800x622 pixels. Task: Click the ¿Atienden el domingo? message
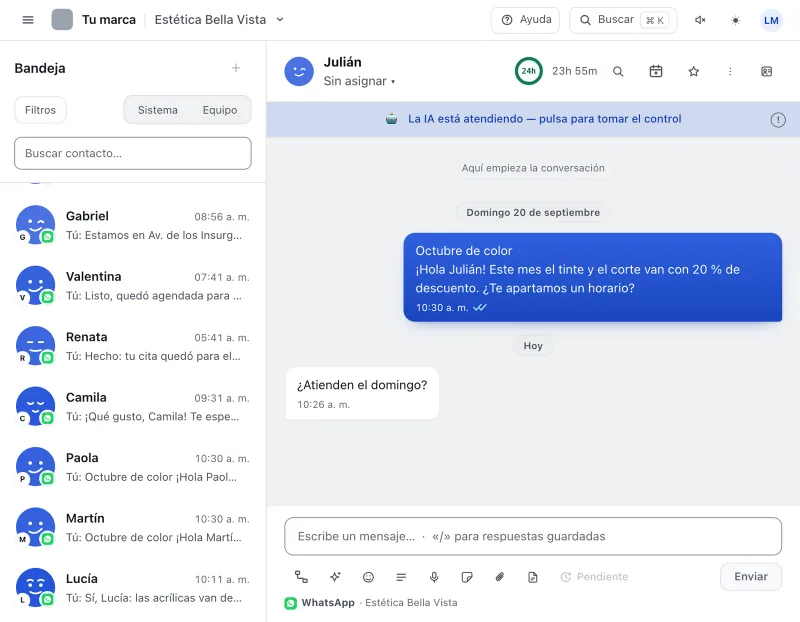(362, 393)
